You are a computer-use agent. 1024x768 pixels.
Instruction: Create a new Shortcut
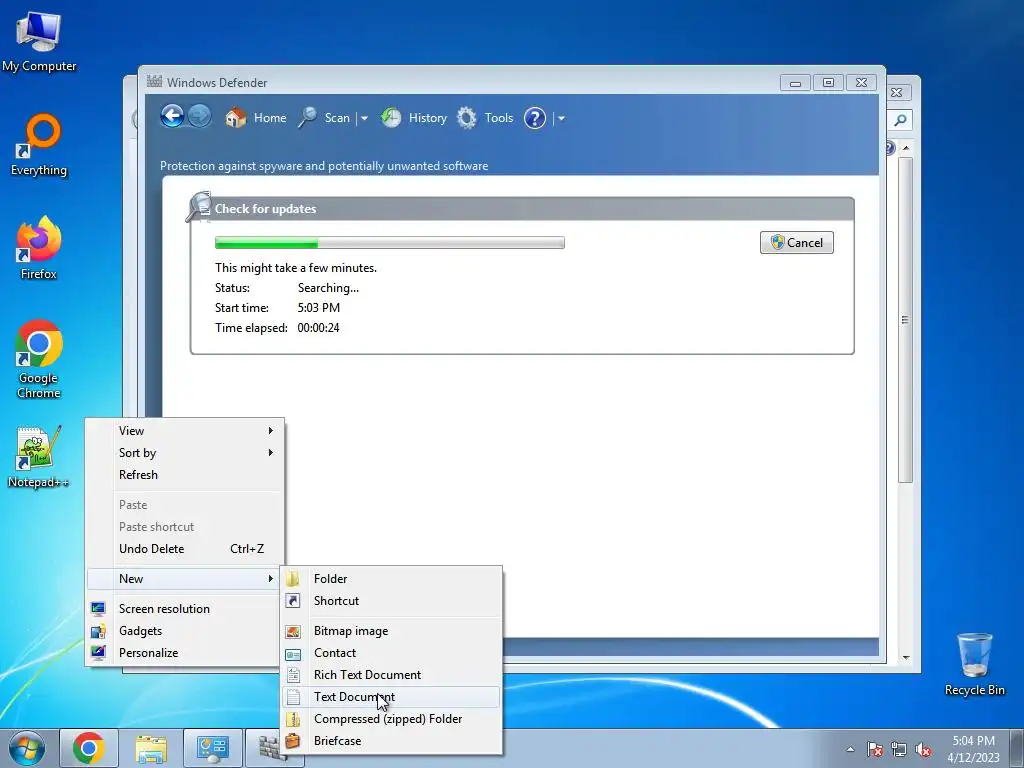pyautogui.click(x=391, y=601)
